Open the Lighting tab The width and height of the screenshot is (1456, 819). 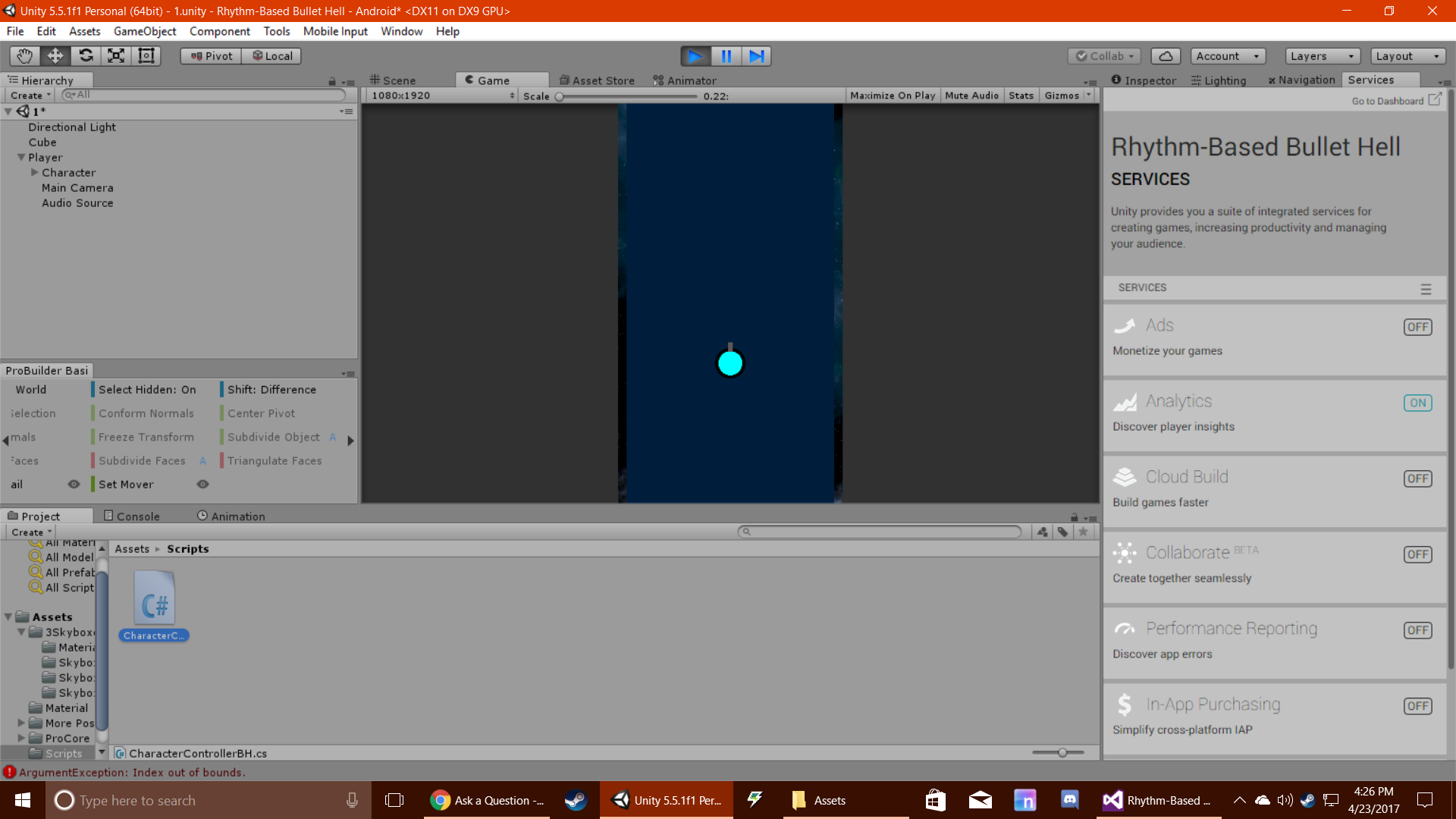pyautogui.click(x=1219, y=80)
